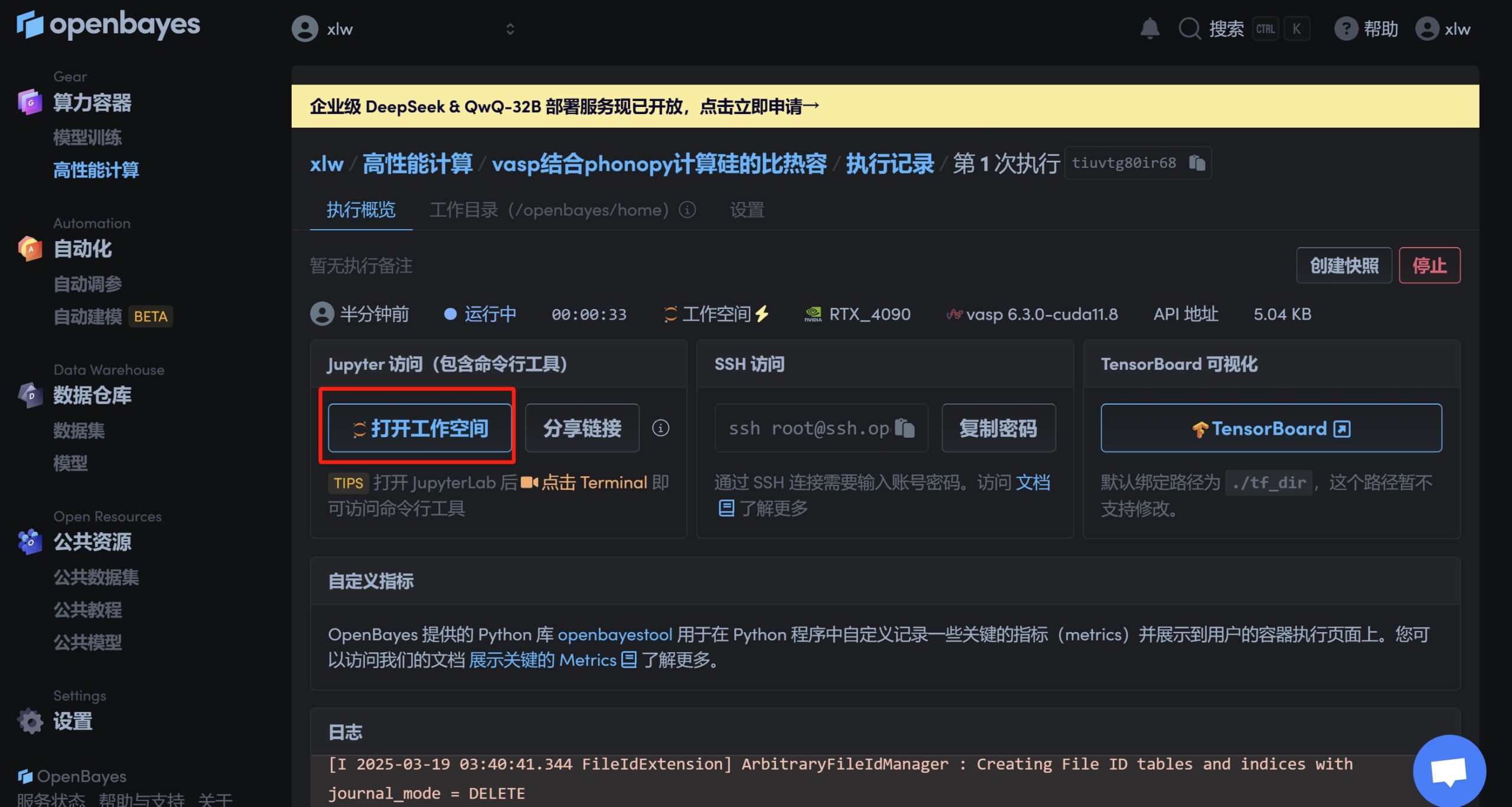Click the red 停止 button
Viewport: 1512px width, 807px height.
coord(1429,265)
